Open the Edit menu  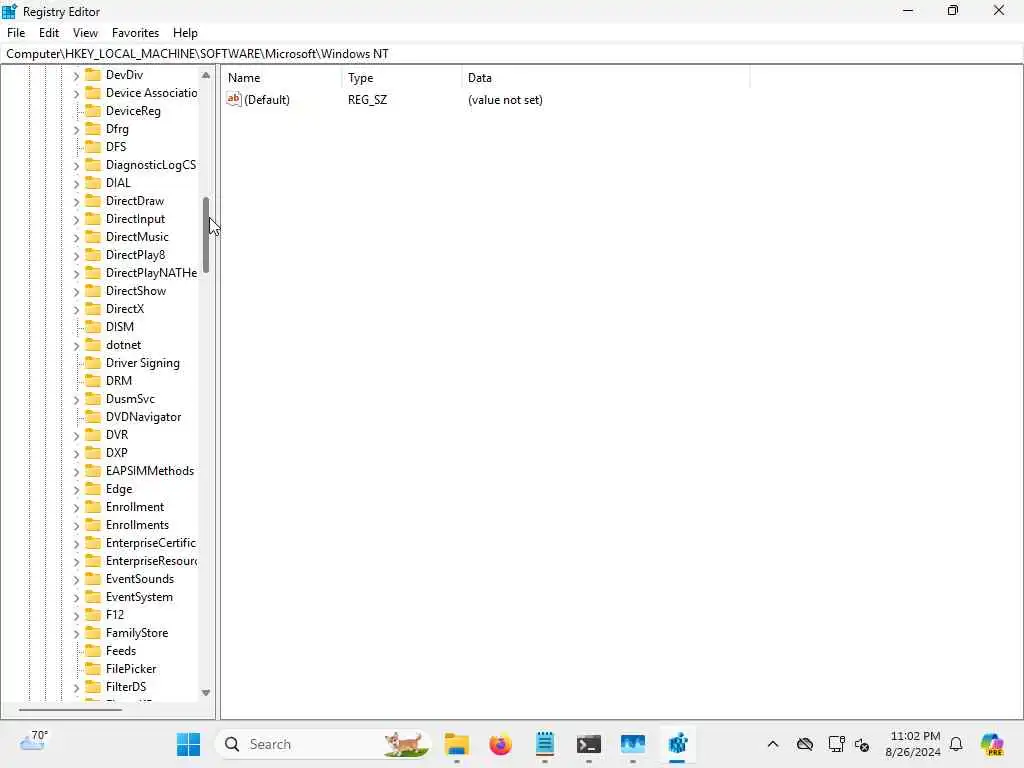(48, 33)
